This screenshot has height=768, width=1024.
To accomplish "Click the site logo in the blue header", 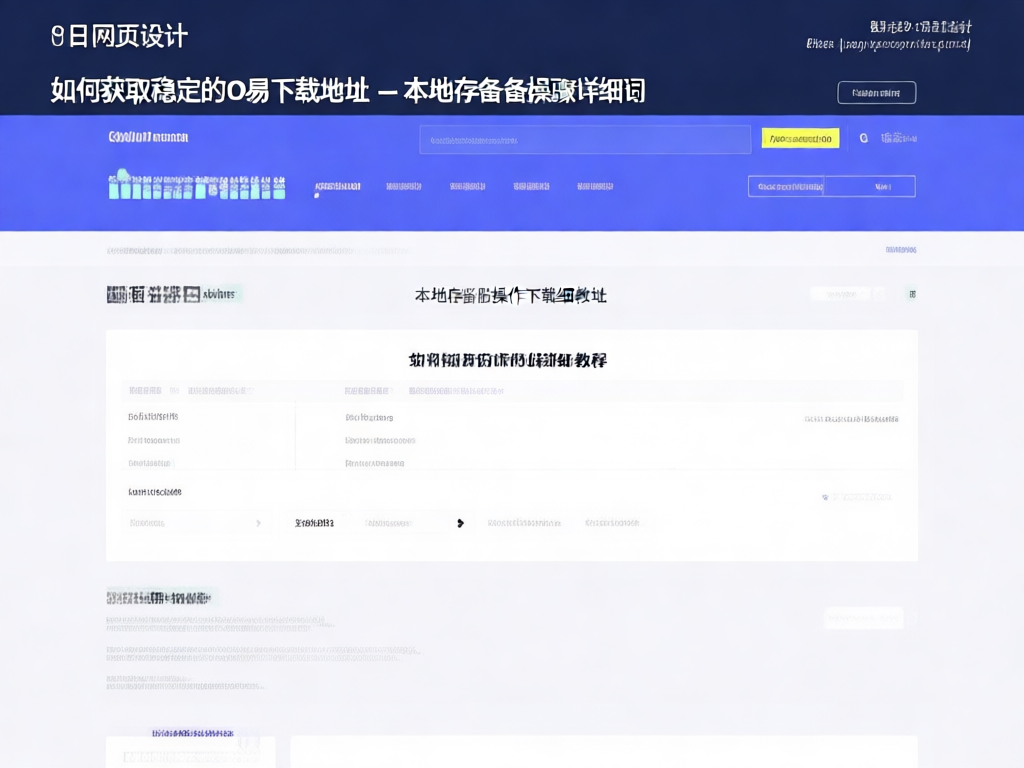I will pyautogui.click(x=148, y=137).
